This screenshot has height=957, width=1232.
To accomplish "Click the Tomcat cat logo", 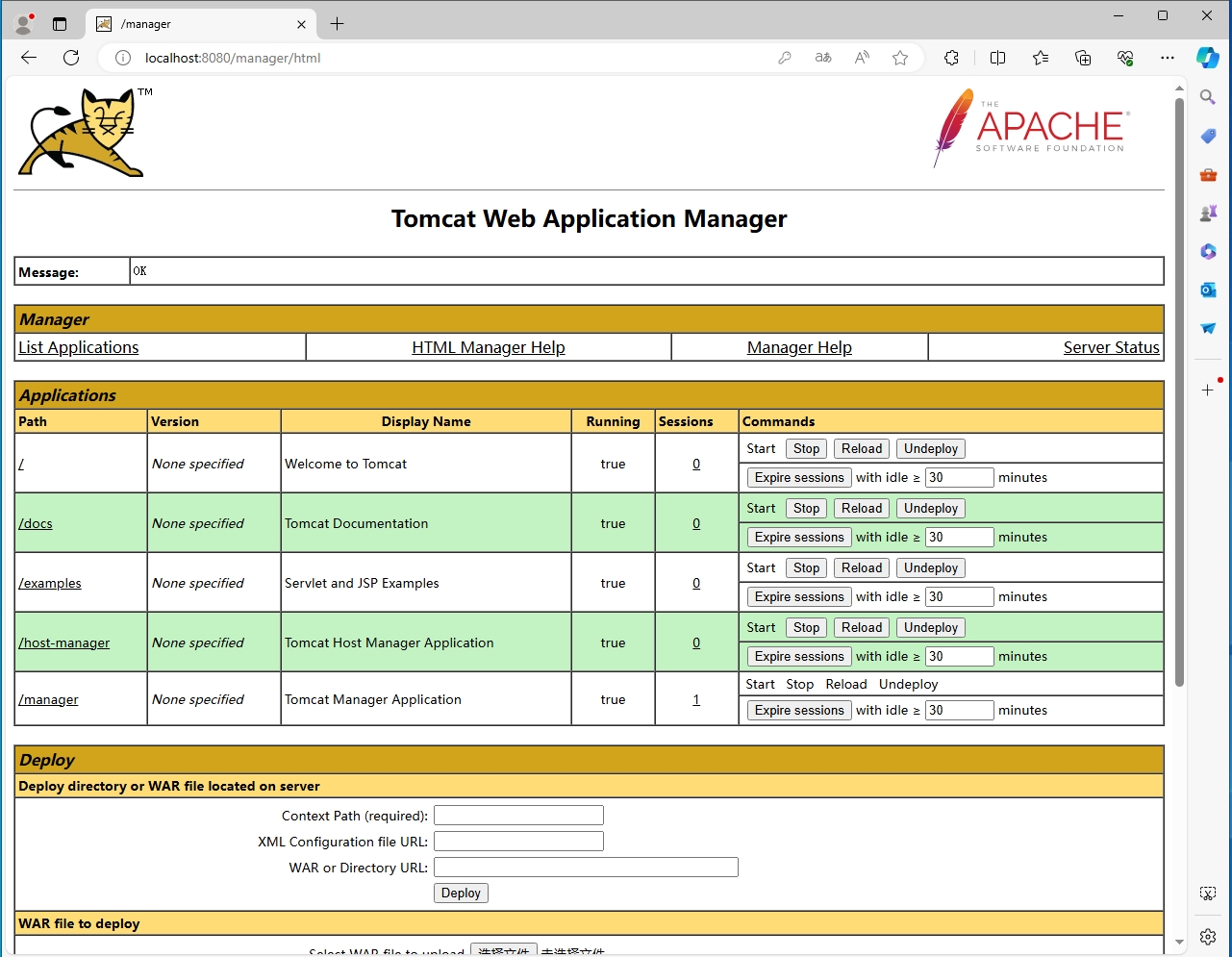I will (x=85, y=132).
